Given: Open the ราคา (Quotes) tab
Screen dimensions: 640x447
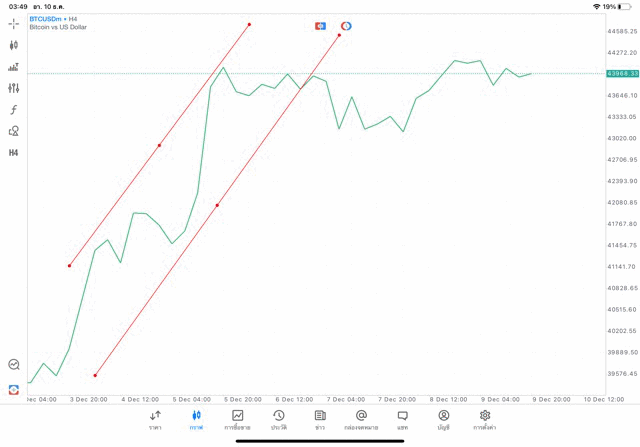Looking at the screenshot, I should (x=155, y=419).
